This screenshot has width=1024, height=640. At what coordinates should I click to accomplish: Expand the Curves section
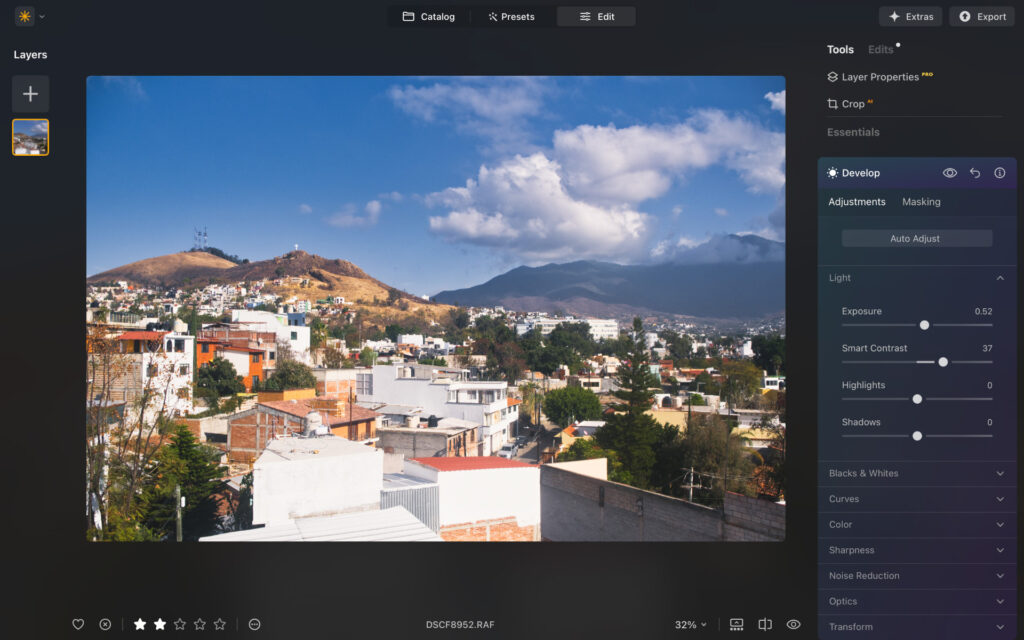pos(916,498)
